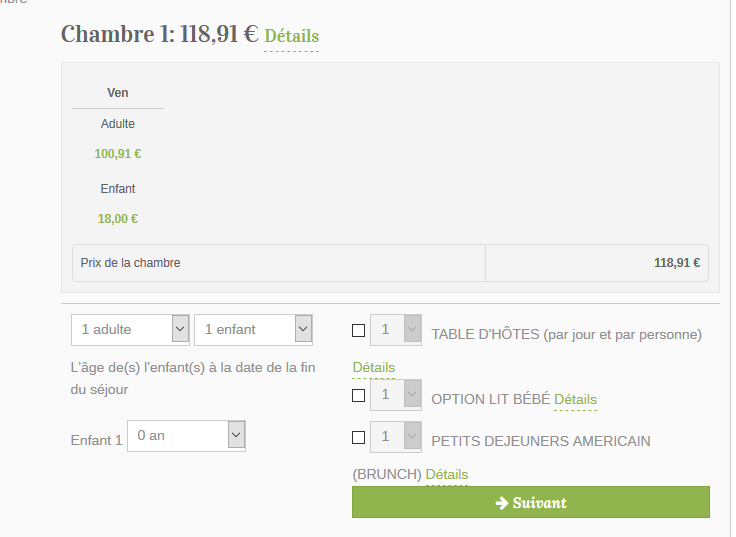This screenshot has height=537, width=736.
Task: Click the Enfant price 18,00 €
Action: (118, 219)
